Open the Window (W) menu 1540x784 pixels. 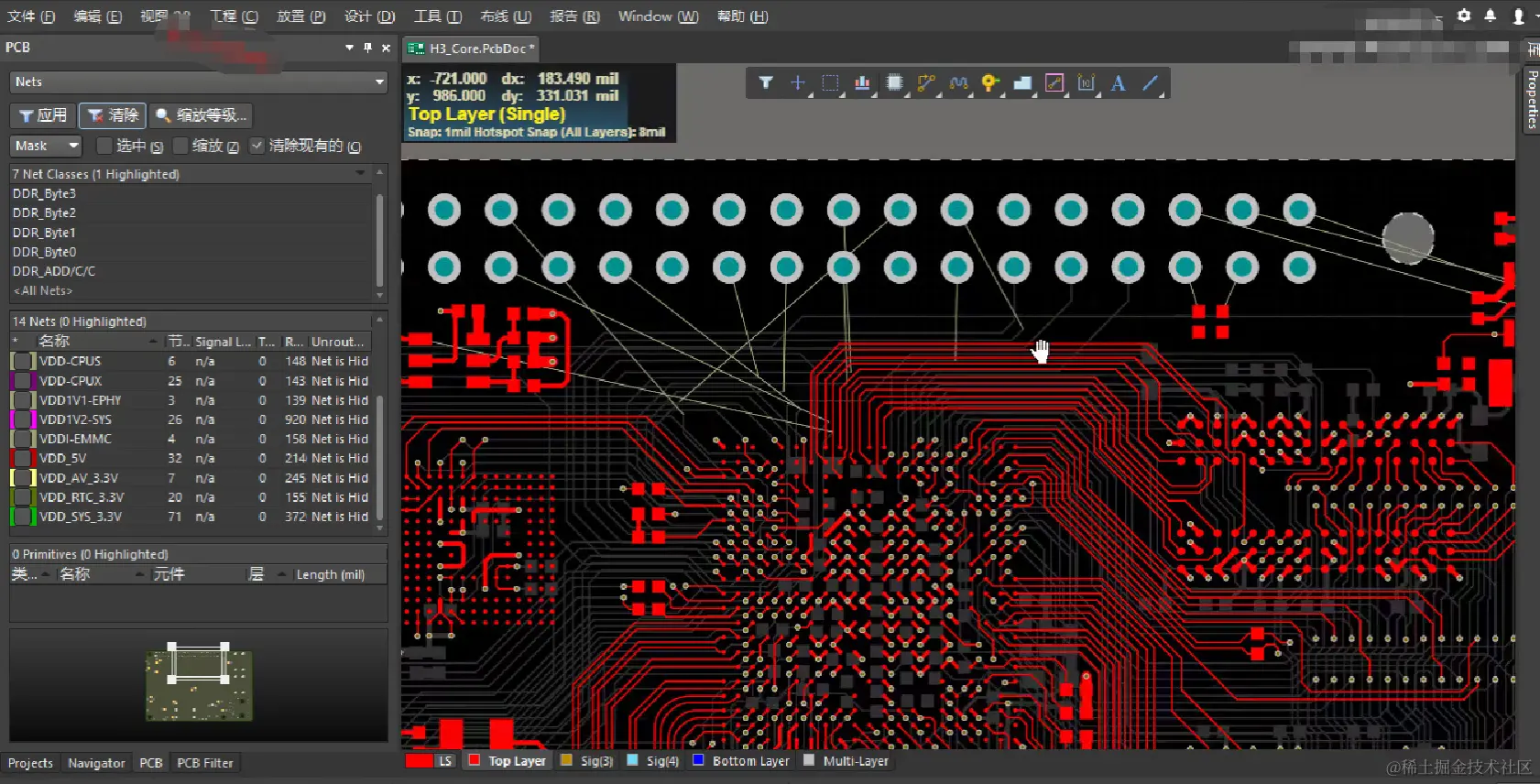click(658, 16)
